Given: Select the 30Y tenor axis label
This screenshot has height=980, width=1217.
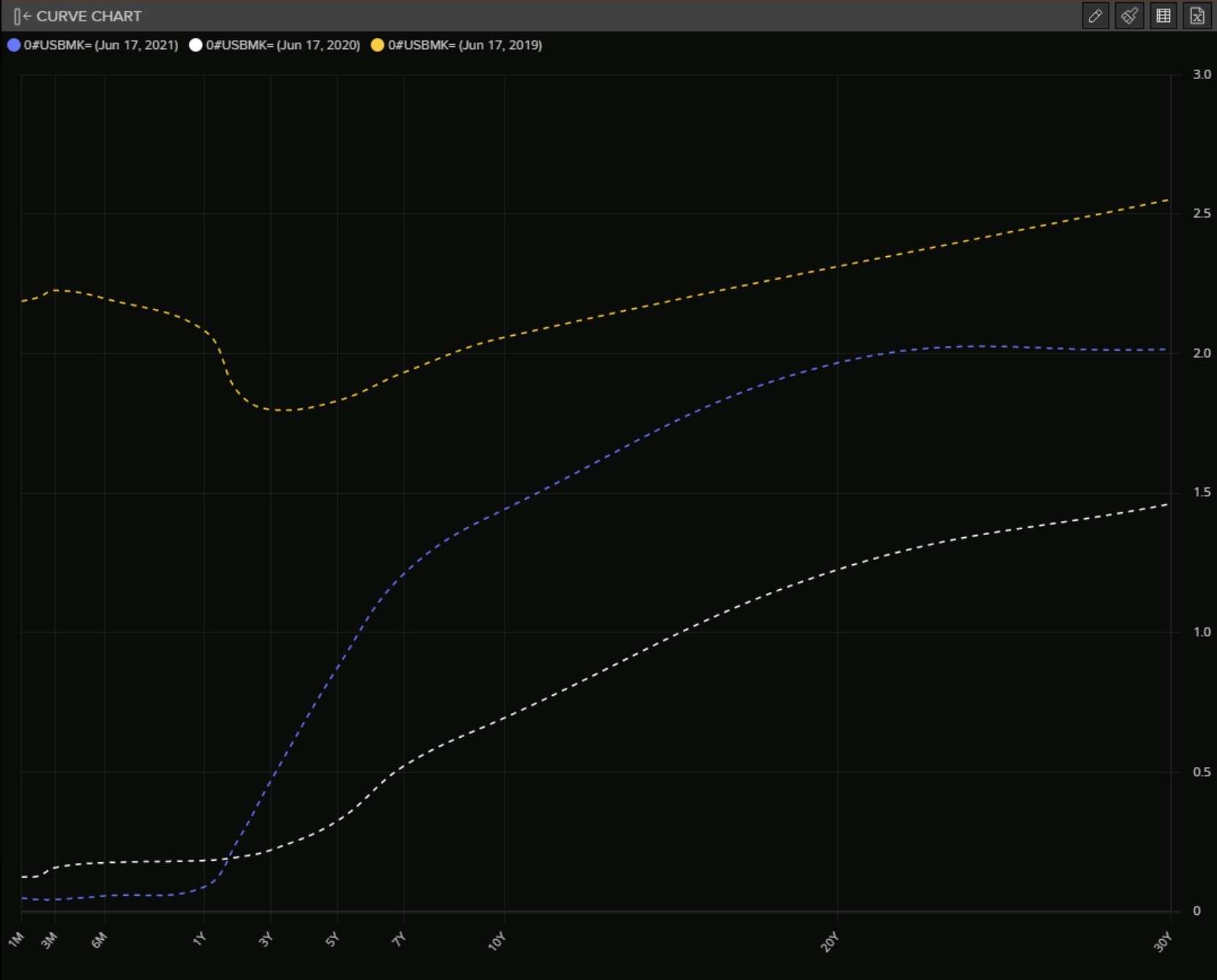Looking at the screenshot, I should (x=1163, y=942).
